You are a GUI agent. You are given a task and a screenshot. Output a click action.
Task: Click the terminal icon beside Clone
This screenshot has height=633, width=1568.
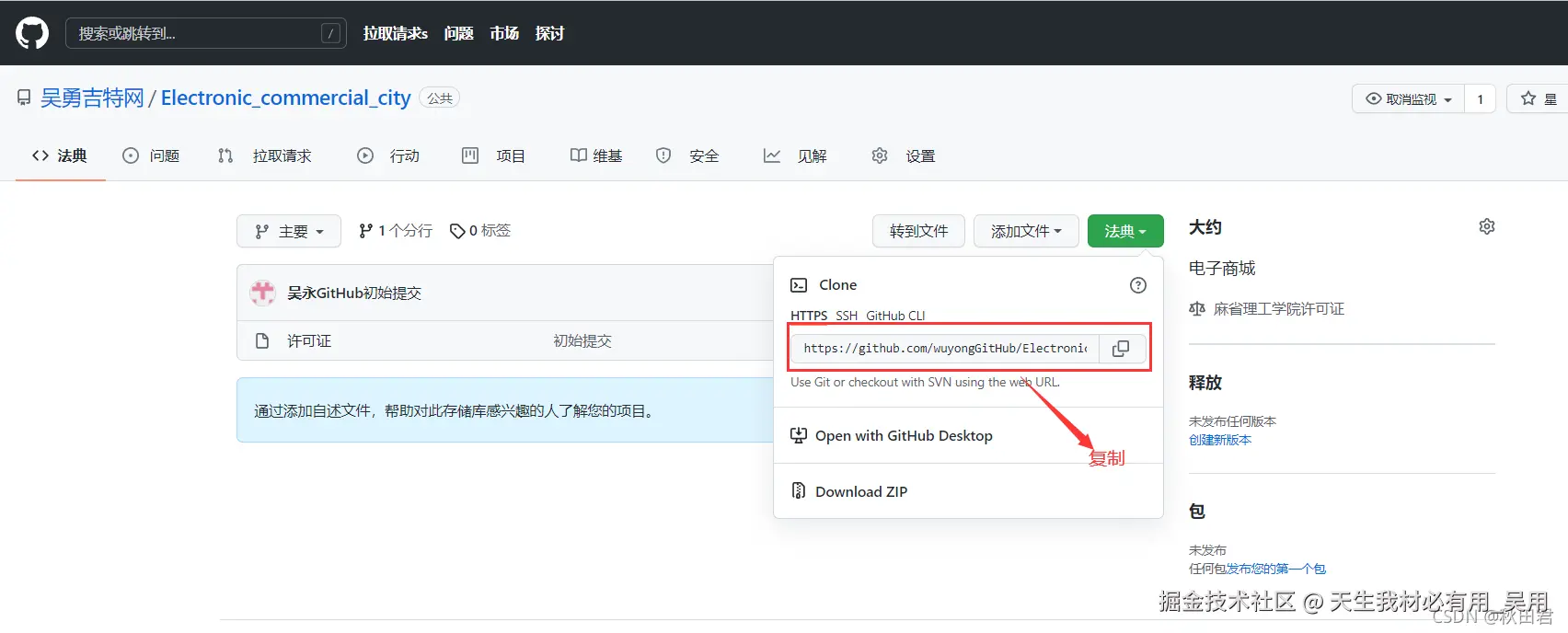(x=799, y=285)
